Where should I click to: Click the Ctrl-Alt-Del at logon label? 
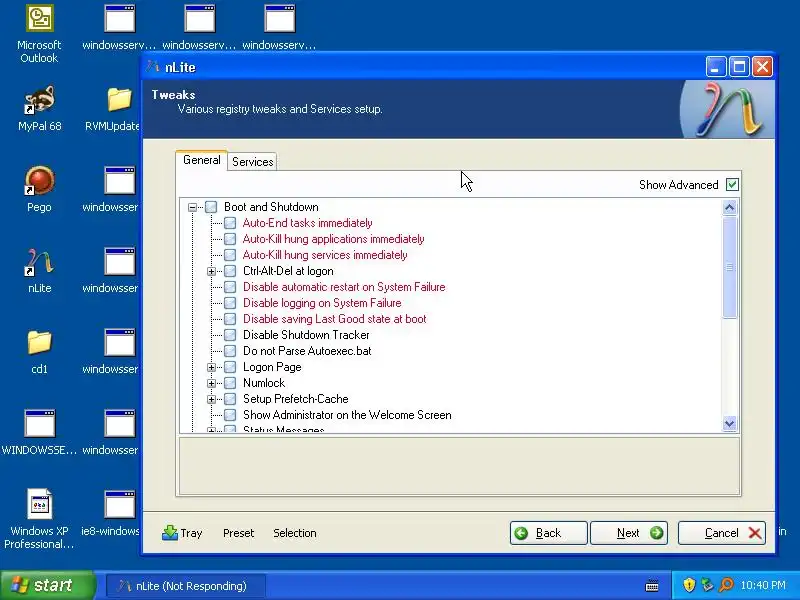[x=288, y=271]
